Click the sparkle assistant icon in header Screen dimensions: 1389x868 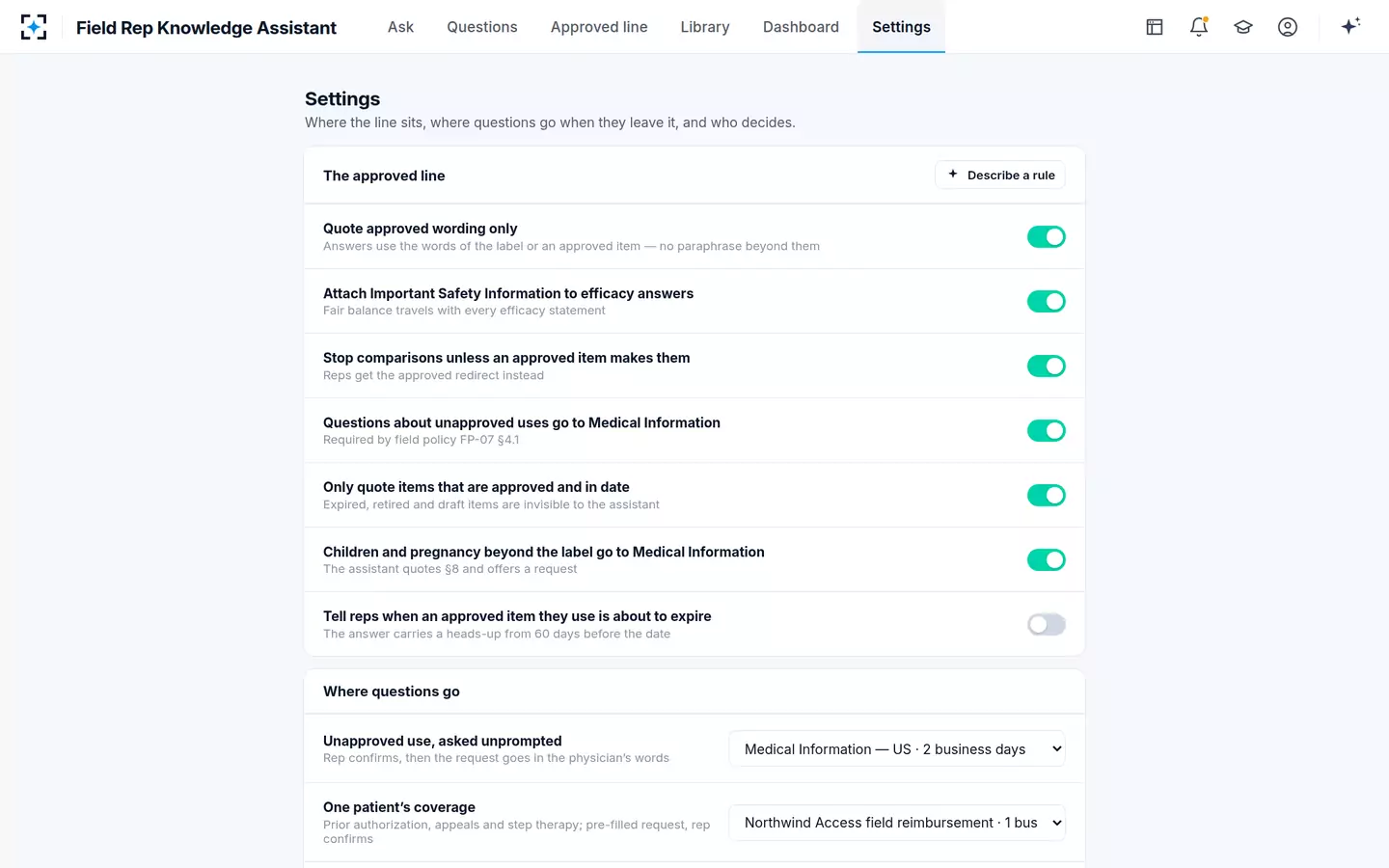[x=1350, y=26]
